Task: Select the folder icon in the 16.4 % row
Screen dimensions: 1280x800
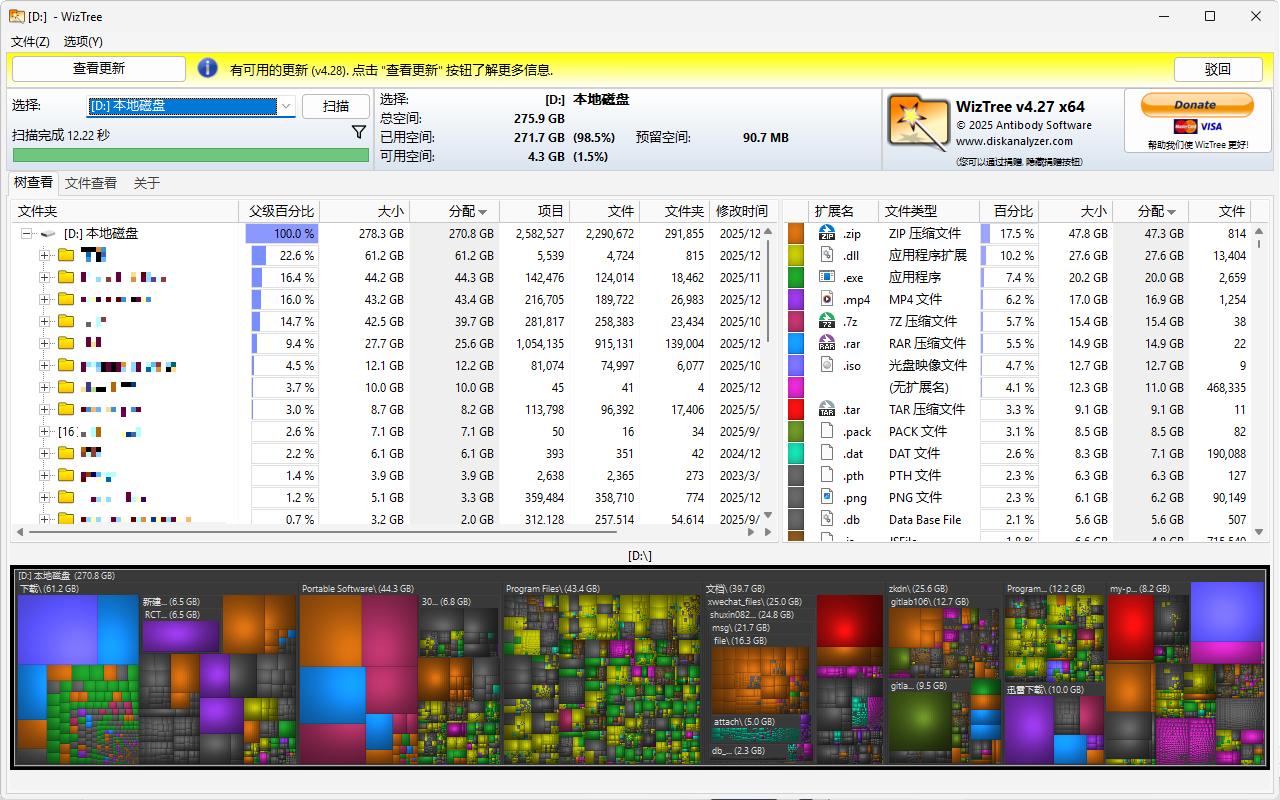Action: (66, 277)
